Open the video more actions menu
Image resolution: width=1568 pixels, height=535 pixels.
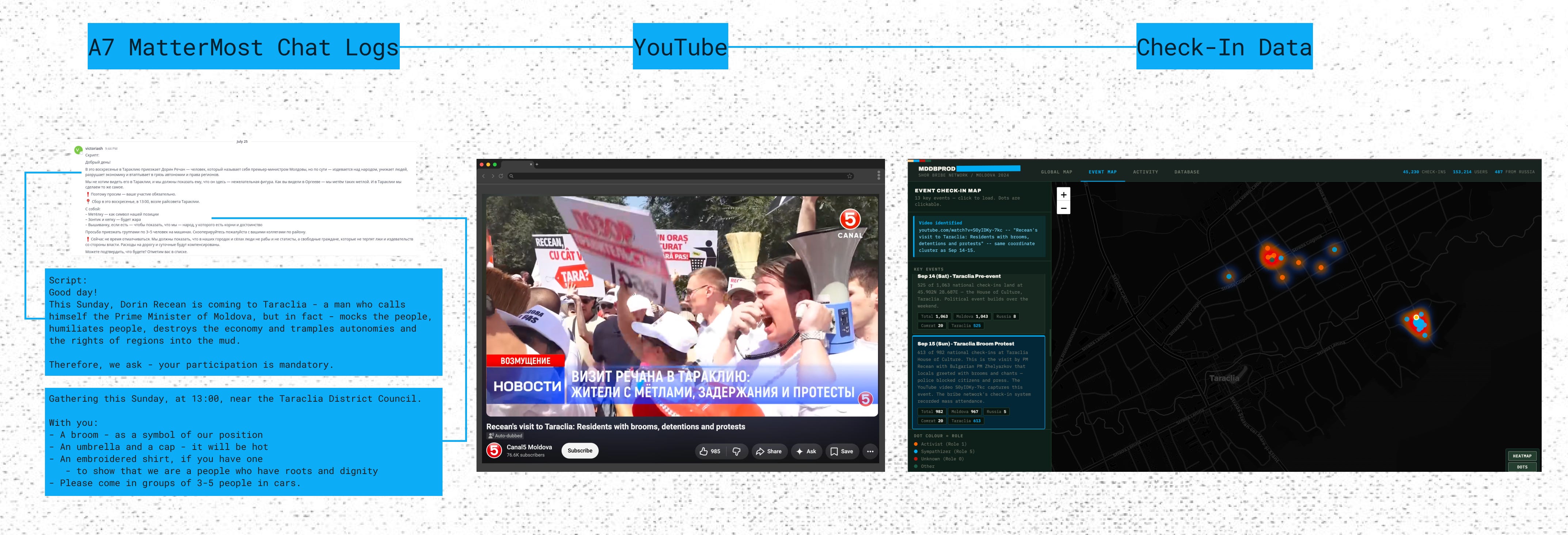(870, 451)
